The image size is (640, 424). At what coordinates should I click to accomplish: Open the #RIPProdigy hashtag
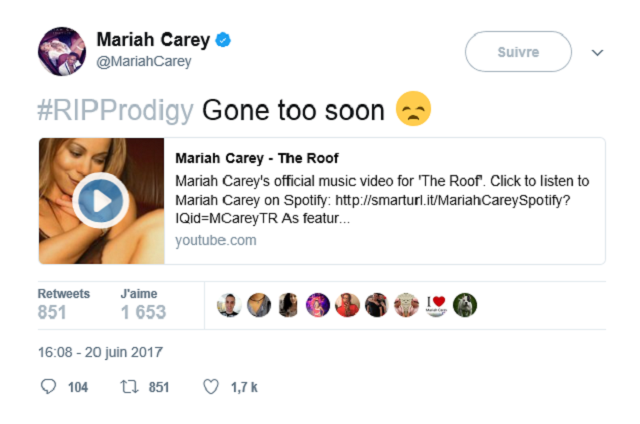point(115,111)
